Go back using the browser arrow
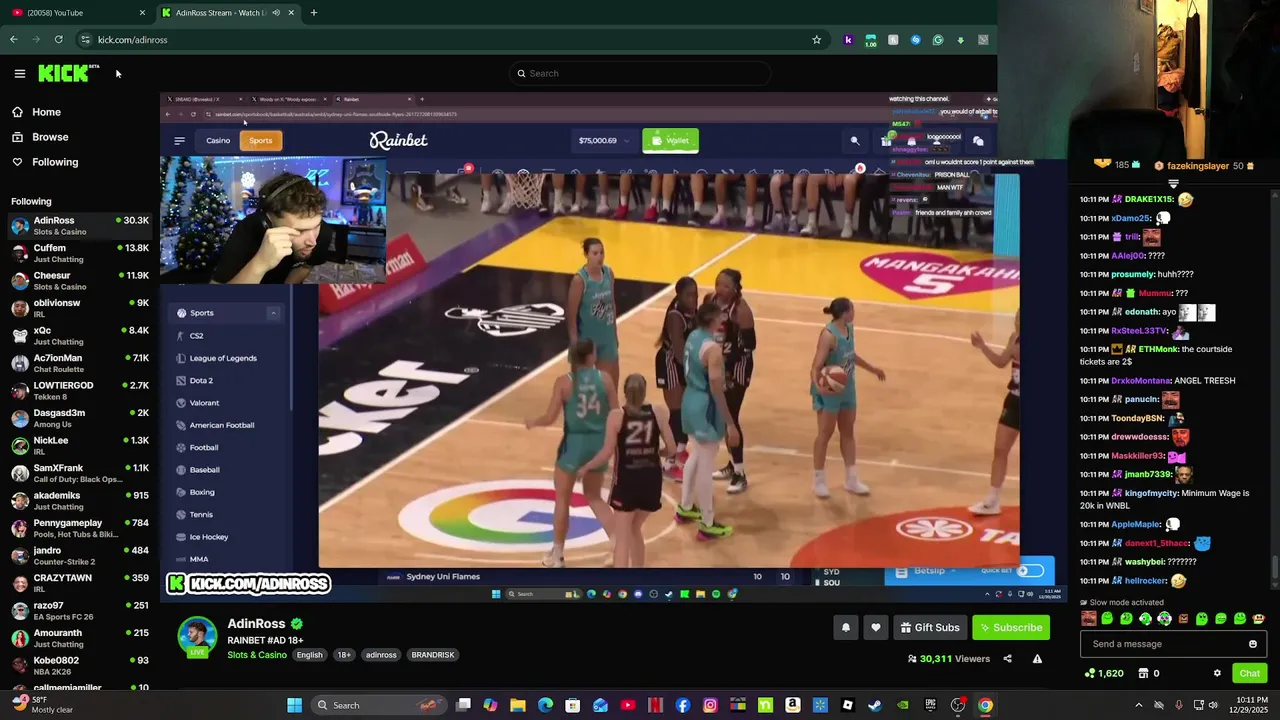1280x720 pixels. click(13, 40)
